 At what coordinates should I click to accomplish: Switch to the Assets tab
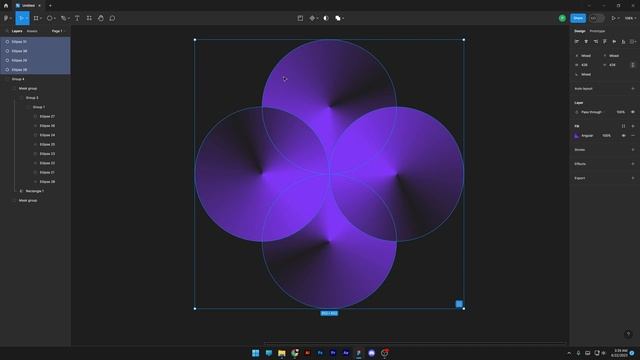click(x=32, y=31)
